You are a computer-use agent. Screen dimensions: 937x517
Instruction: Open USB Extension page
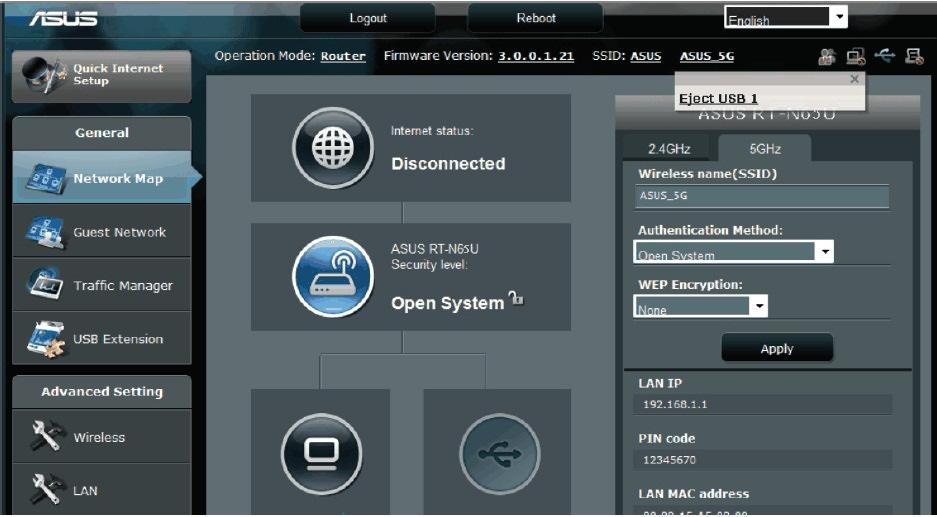[x=102, y=338]
